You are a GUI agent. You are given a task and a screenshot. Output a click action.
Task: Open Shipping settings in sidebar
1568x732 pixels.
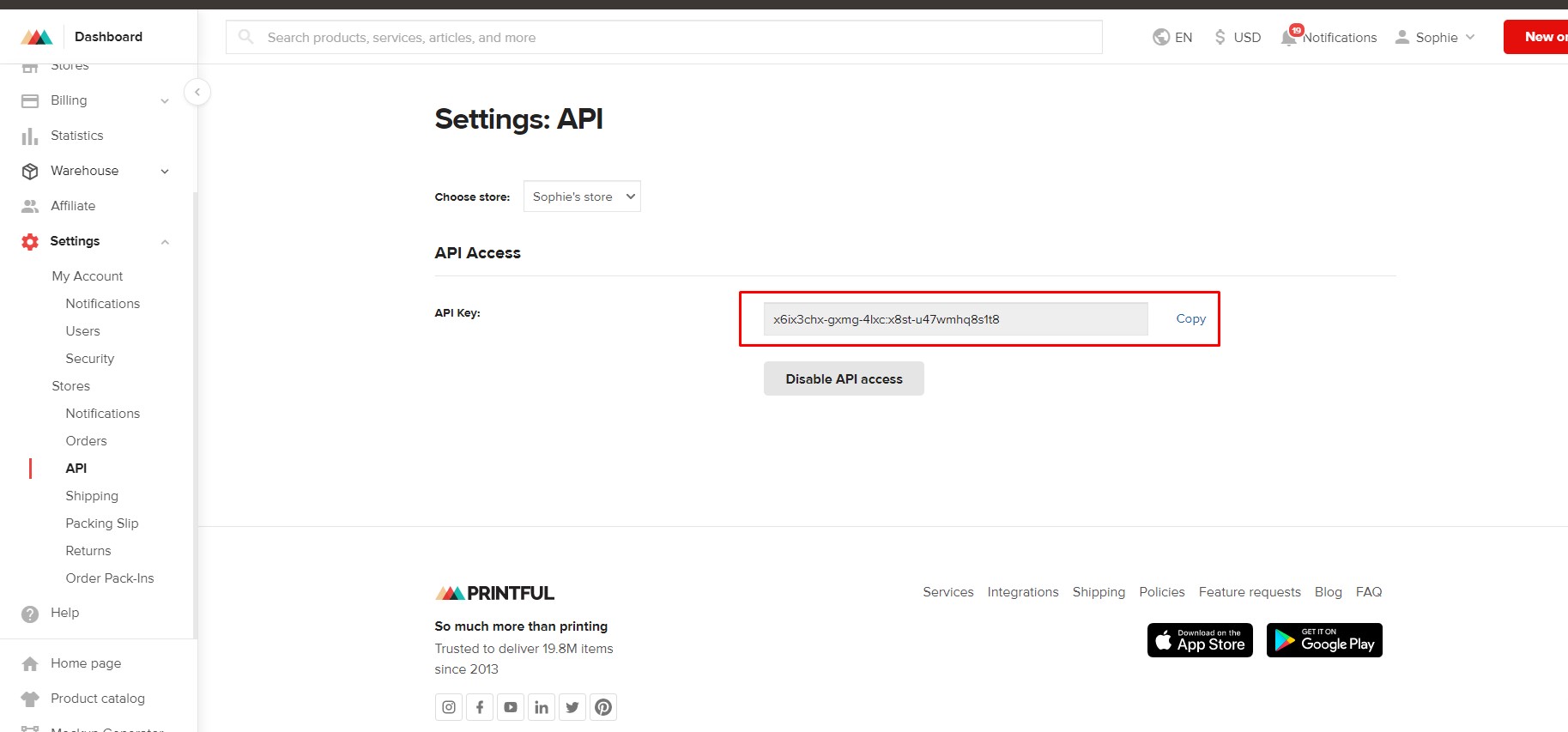point(92,496)
